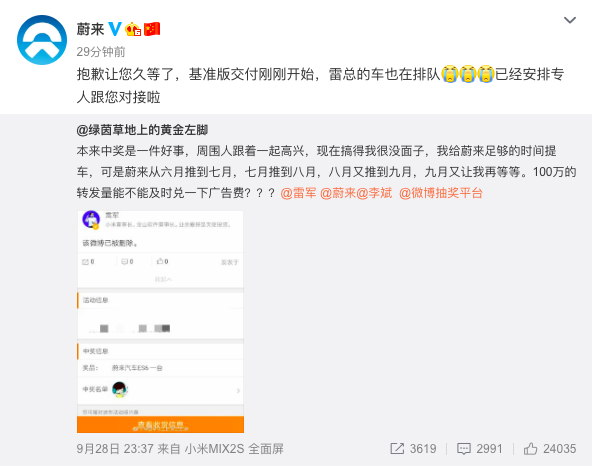Open the @李斌 mention link
The width and height of the screenshot is (592, 467).
click(374, 193)
